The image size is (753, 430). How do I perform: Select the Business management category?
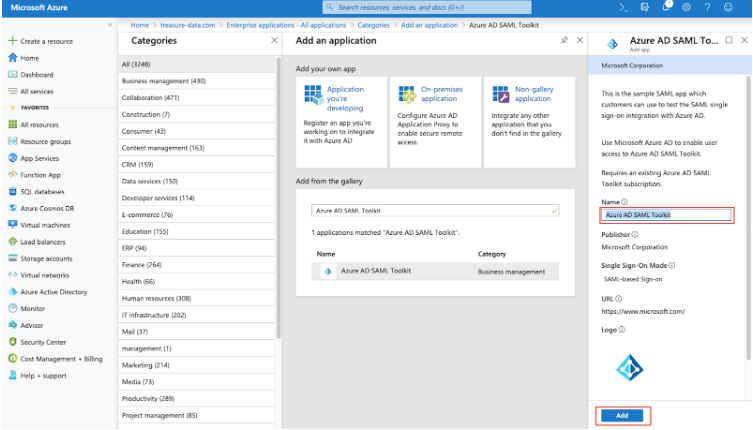tap(163, 81)
